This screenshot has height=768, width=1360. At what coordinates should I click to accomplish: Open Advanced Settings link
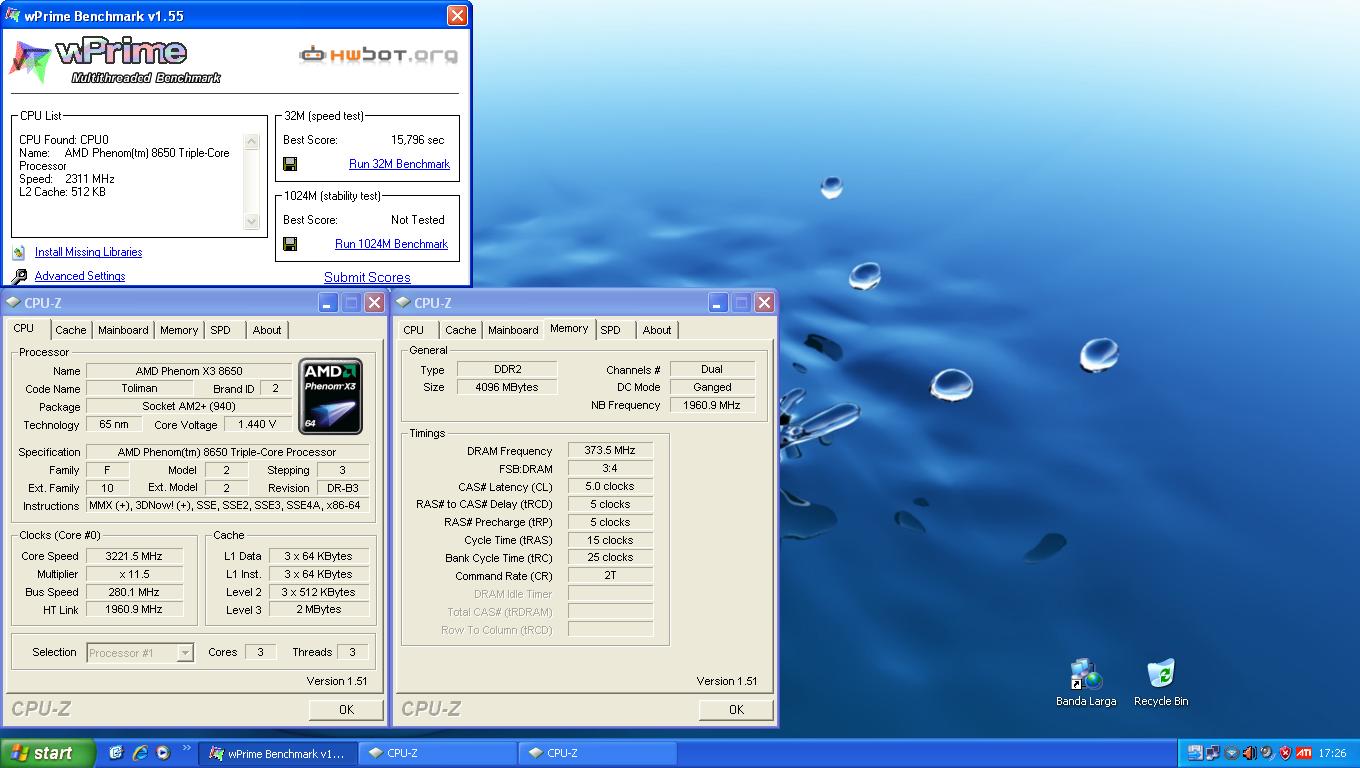click(80, 276)
